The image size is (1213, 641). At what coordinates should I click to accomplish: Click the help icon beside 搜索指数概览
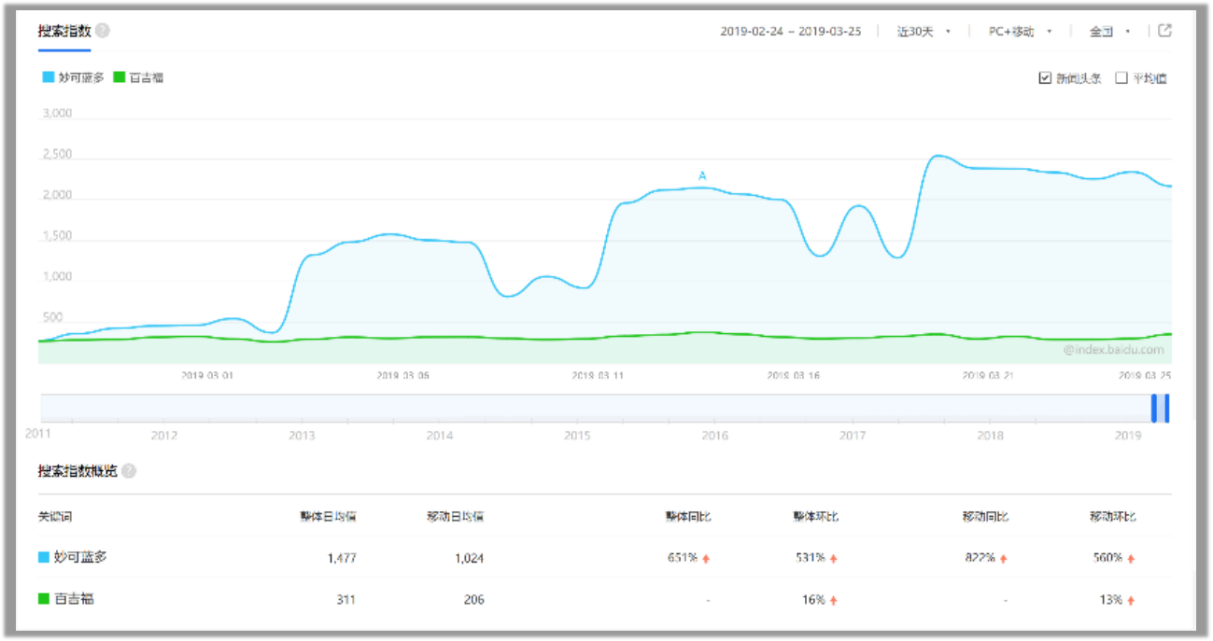click(129, 471)
